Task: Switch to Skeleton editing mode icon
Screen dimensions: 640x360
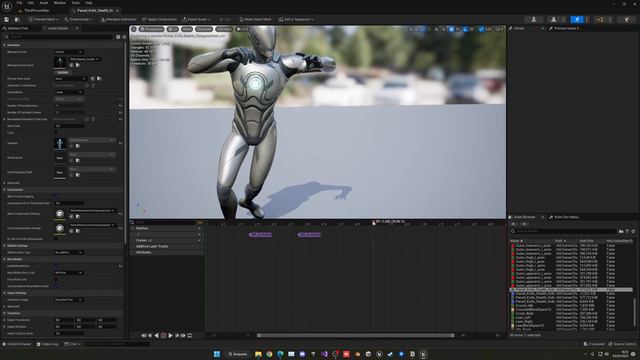Action: [x=533, y=19]
